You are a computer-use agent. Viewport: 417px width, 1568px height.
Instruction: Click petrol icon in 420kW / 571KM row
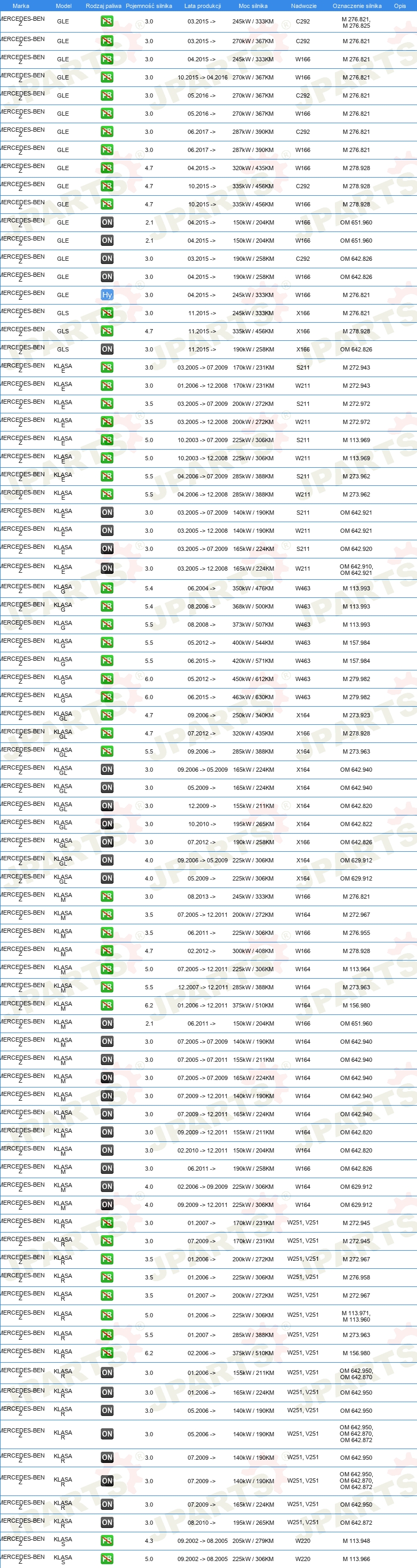coord(107,660)
